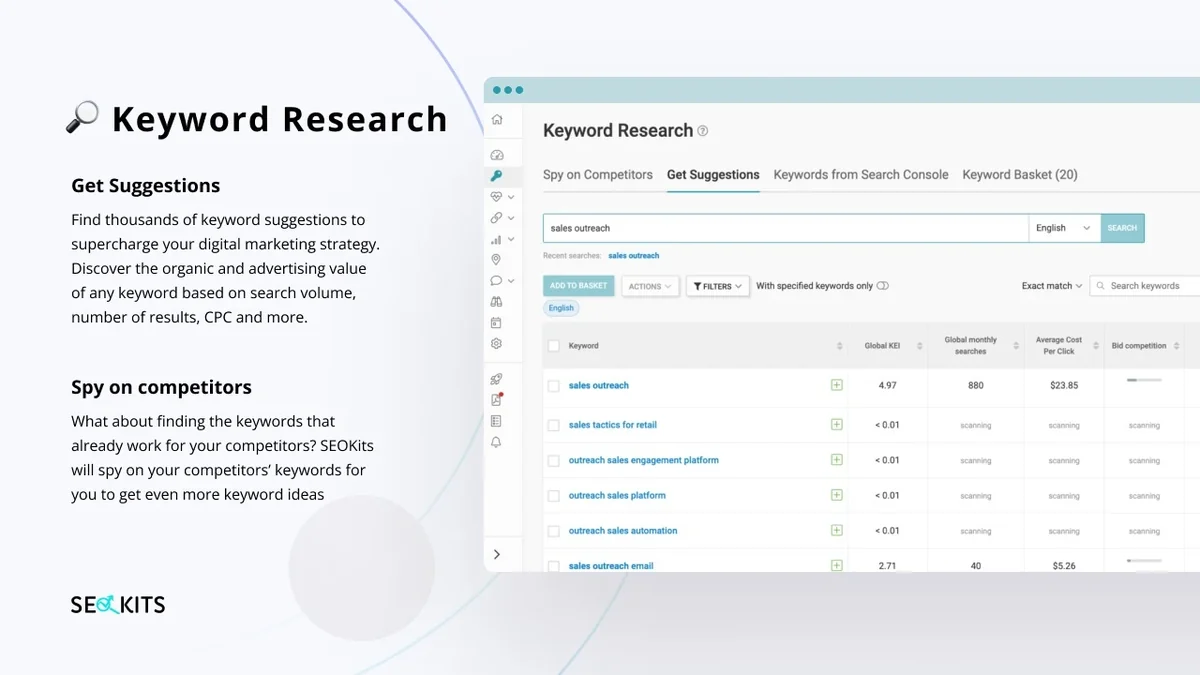Image resolution: width=1200 pixels, height=675 pixels.
Task: Click the binoculars icon in sidebar
Action: 497,302
